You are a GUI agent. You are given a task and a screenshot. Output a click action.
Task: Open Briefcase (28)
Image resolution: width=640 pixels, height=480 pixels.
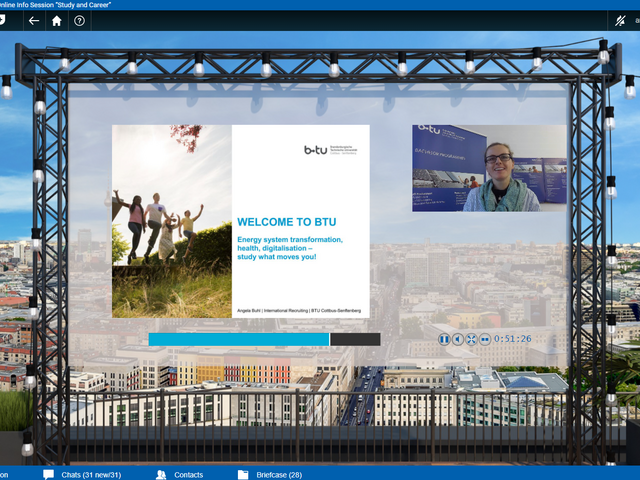coord(279,475)
